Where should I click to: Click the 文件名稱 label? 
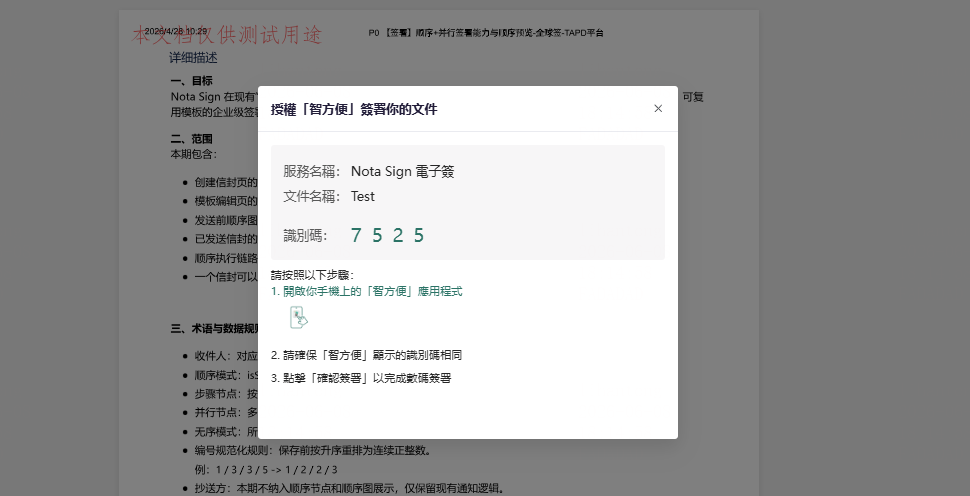[312, 197]
